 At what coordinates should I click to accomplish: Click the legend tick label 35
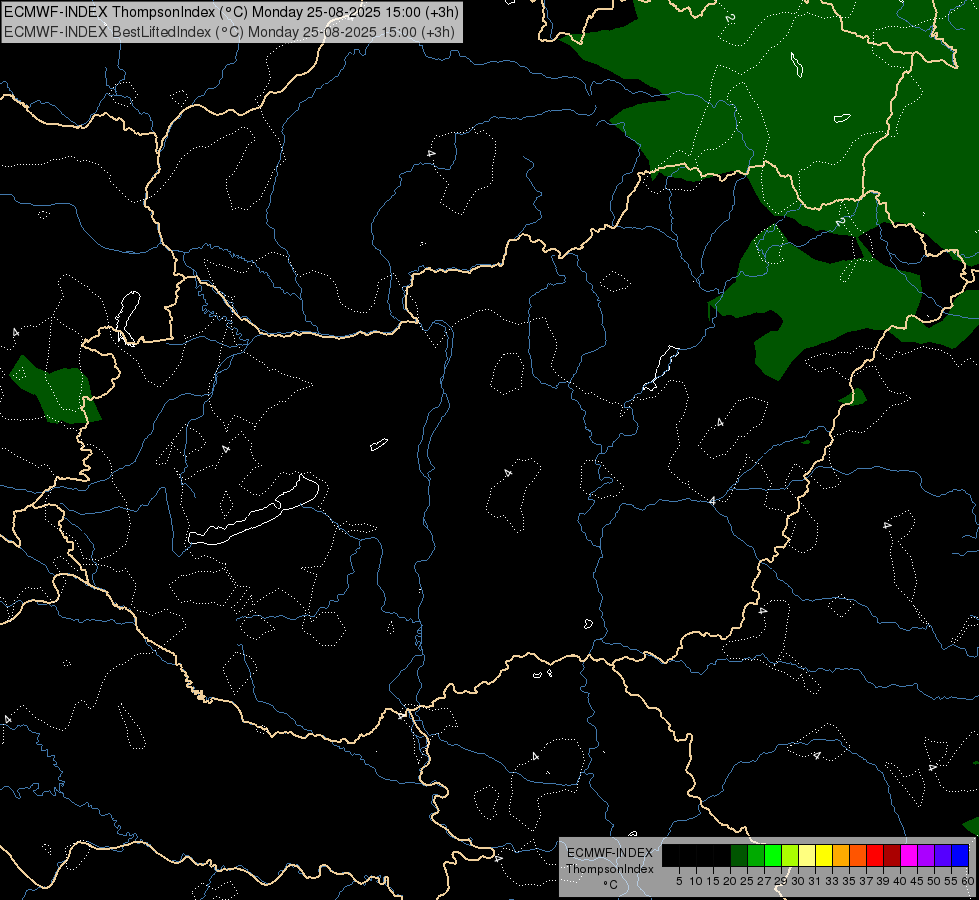pos(849,881)
